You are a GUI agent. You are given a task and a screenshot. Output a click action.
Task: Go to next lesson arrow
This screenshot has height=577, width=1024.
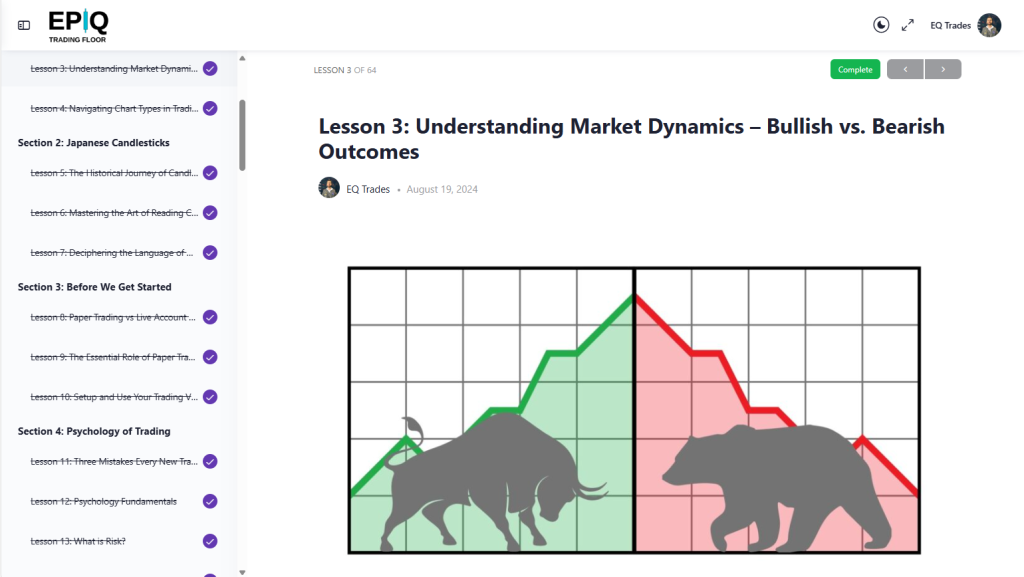click(x=943, y=69)
